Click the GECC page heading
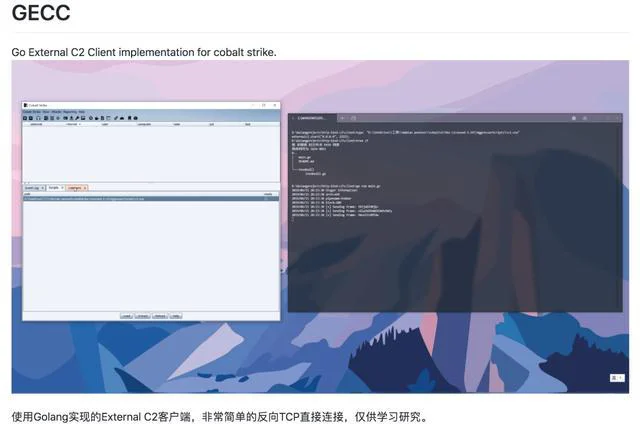The height and width of the screenshot is (424, 640). click(41, 12)
